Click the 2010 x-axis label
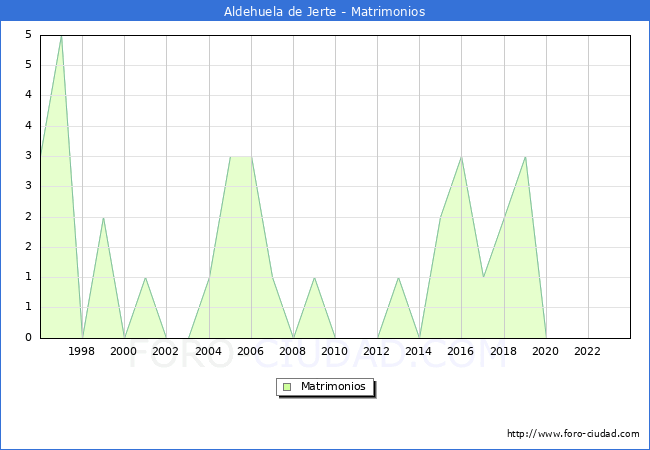 coord(335,351)
